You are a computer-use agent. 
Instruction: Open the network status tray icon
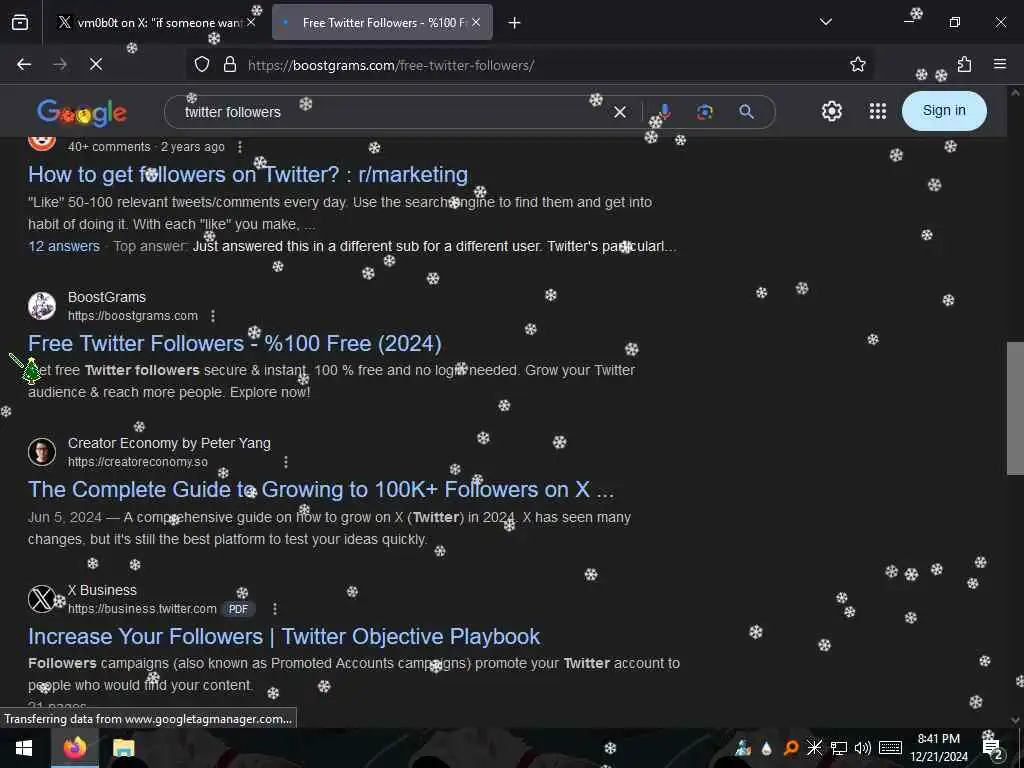click(x=839, y=748)
